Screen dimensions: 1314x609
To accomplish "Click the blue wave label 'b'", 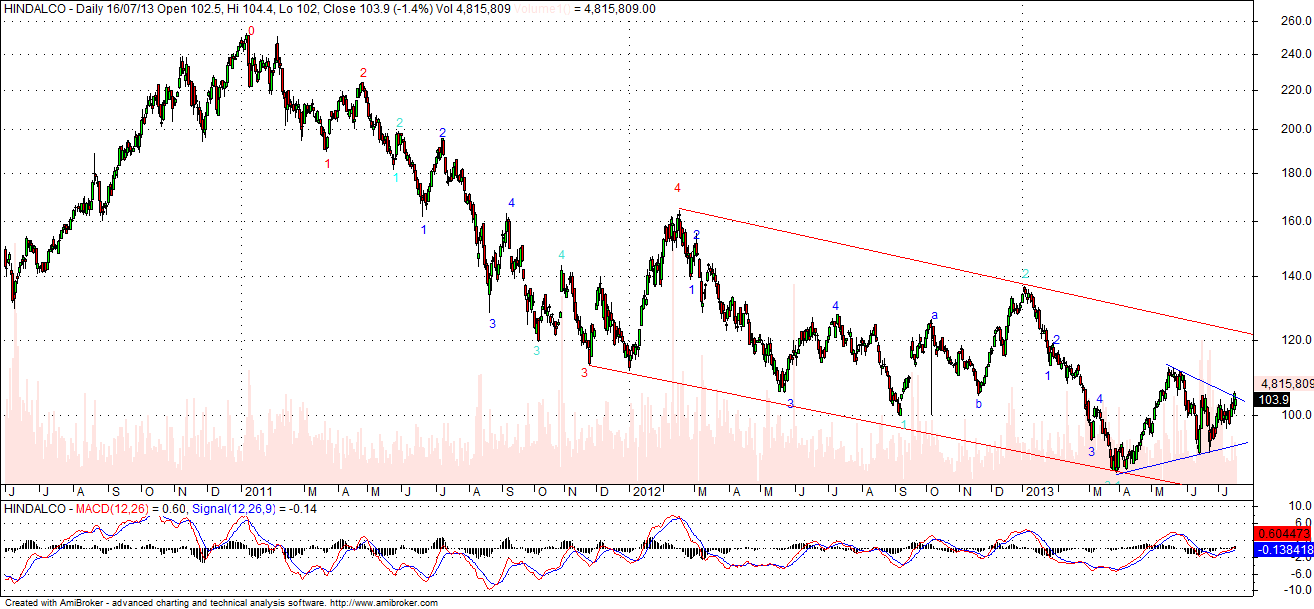I will (978, 404).
